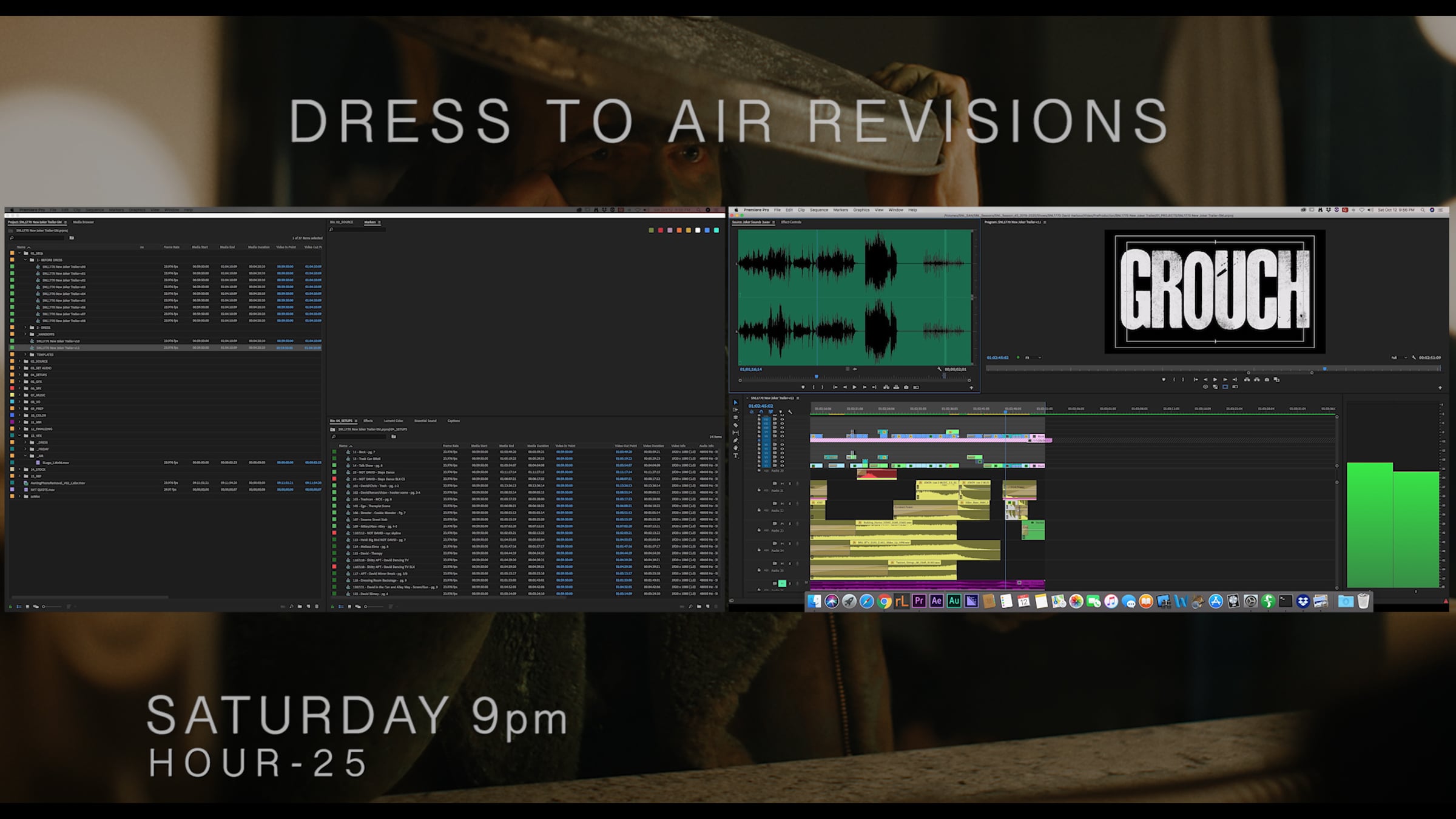Solo the Audio 21 track

click(x=790, y=484)
